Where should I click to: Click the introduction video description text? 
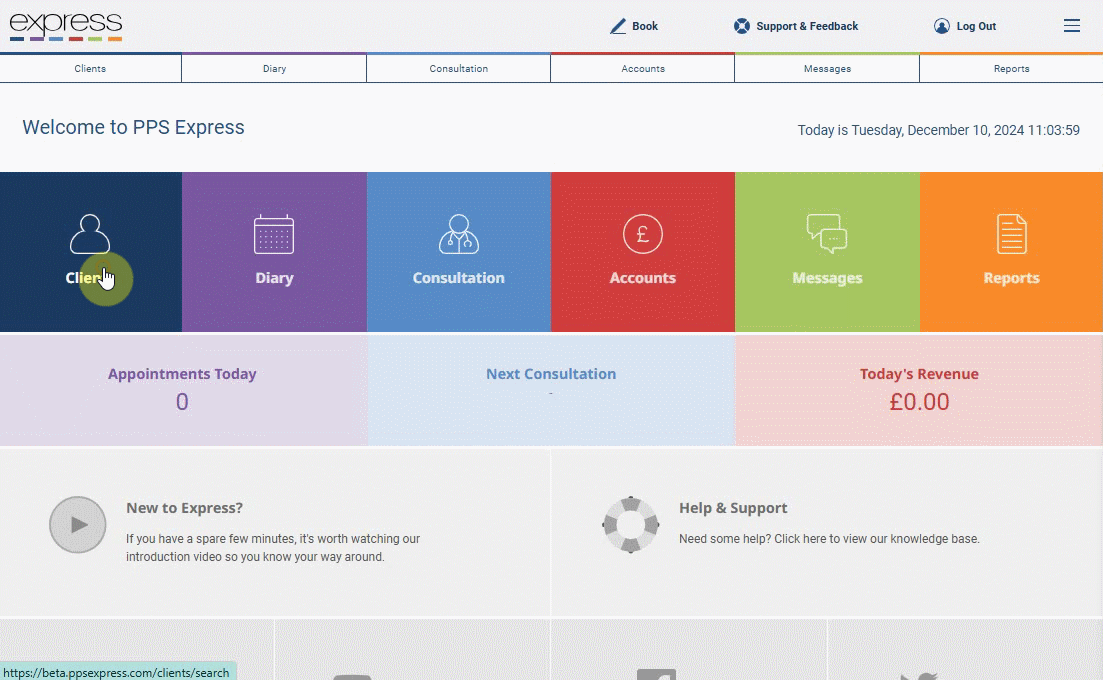click(273, 548)
